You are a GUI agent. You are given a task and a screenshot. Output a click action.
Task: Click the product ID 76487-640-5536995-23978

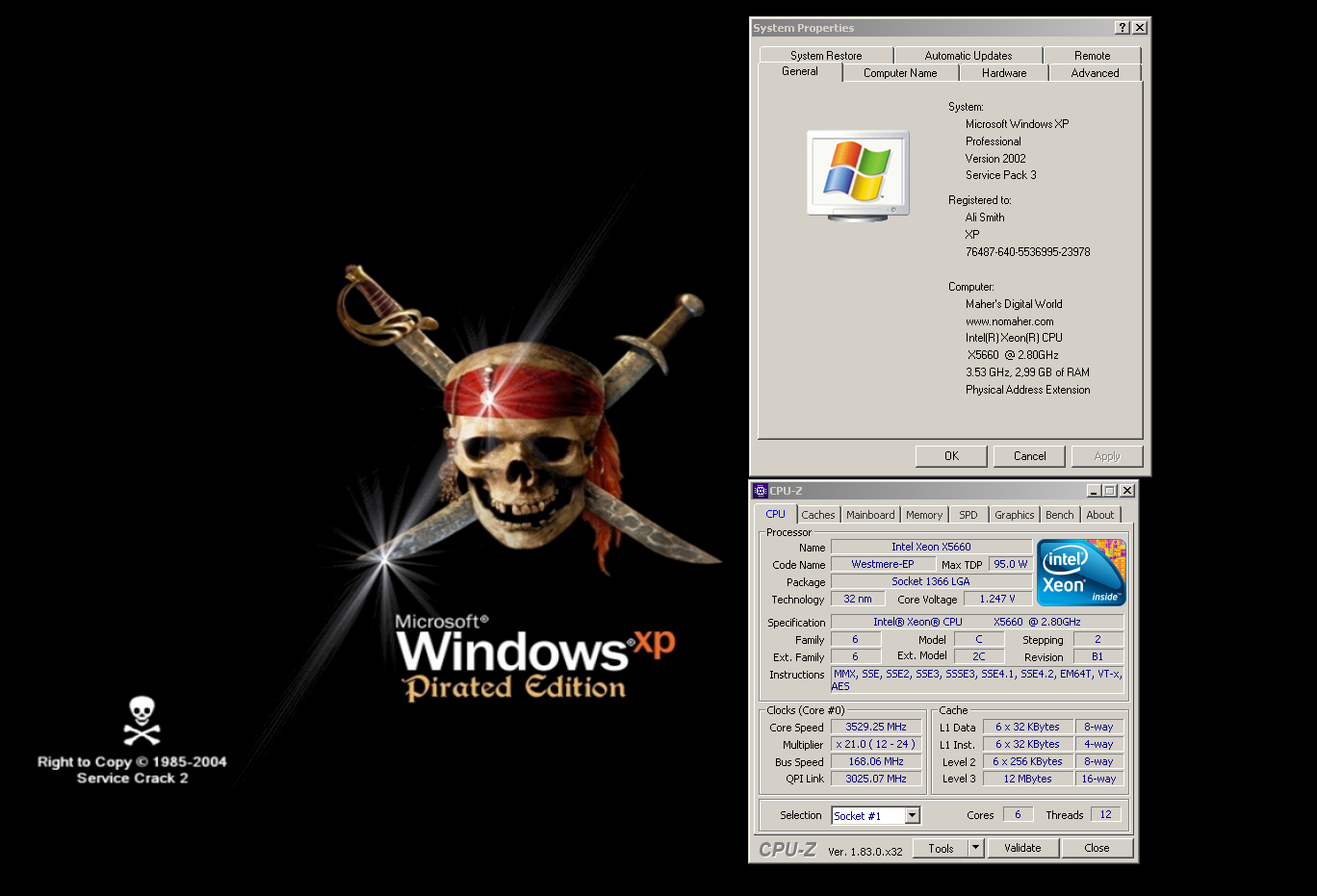1028,252
